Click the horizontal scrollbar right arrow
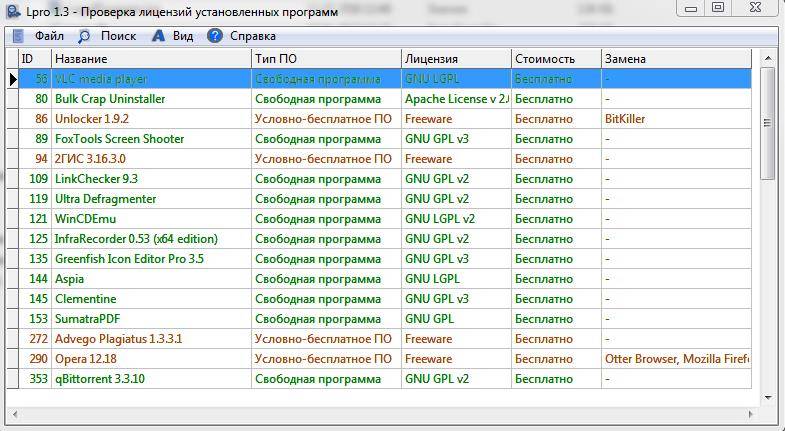 click(x=750, y=414)
